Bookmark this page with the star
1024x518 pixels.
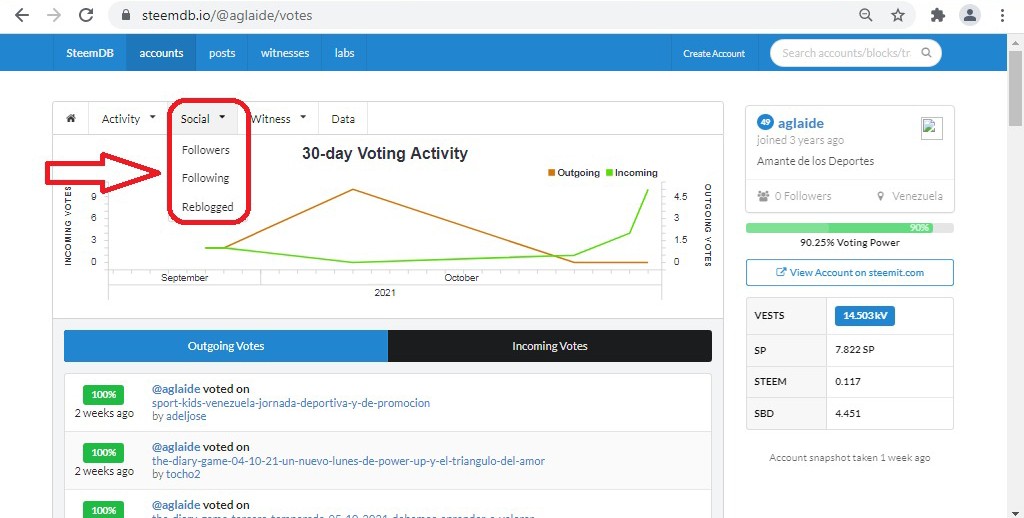[x=898, y=15]
